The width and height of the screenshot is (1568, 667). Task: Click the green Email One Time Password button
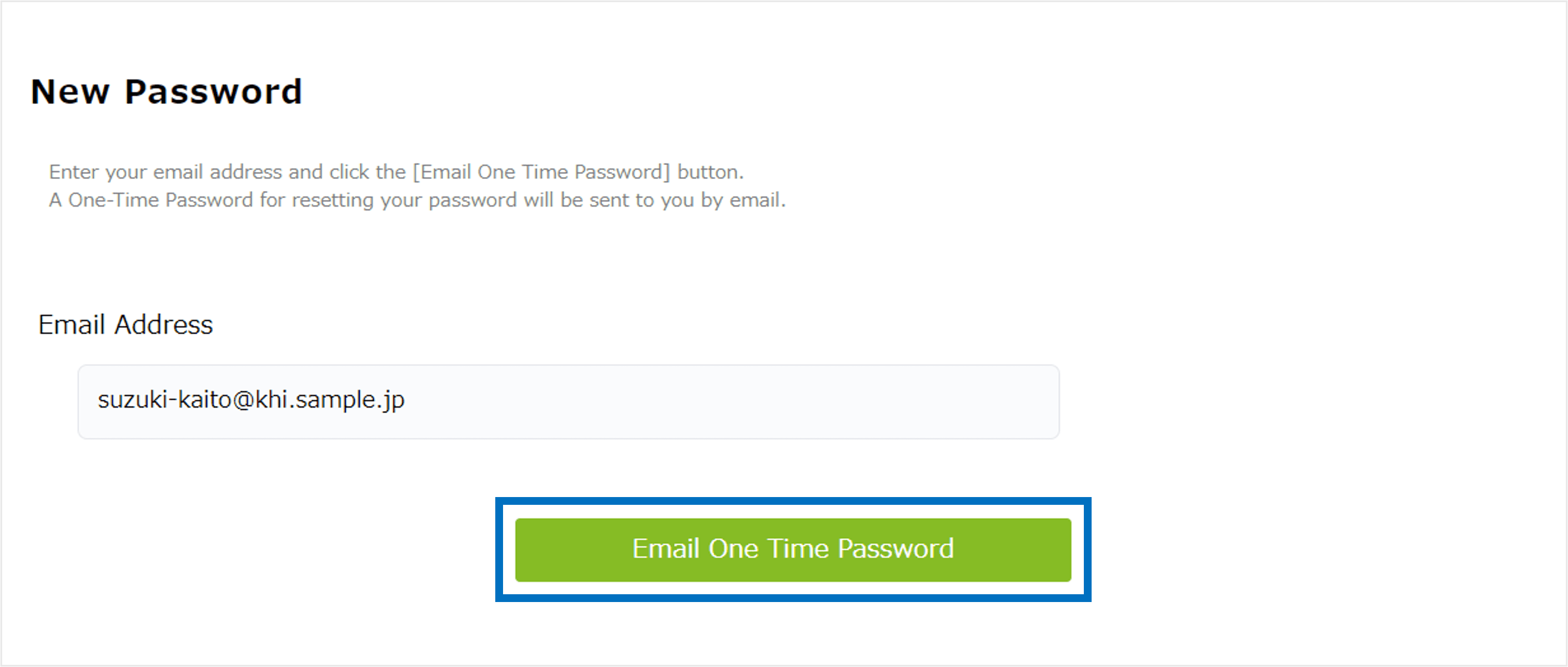point(792,549)
